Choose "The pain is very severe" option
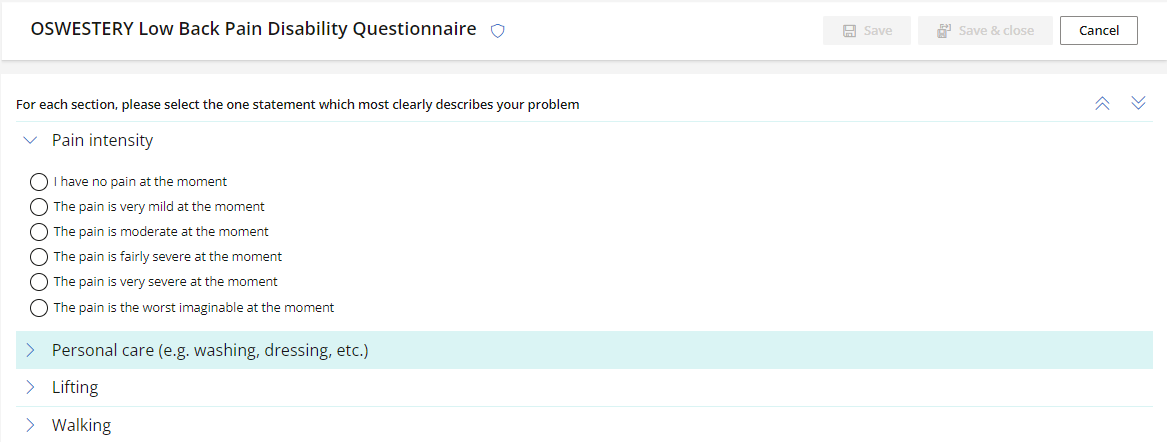Viewport: 1167px width, 442px height. pyautogui.click(x=38, y=282)
